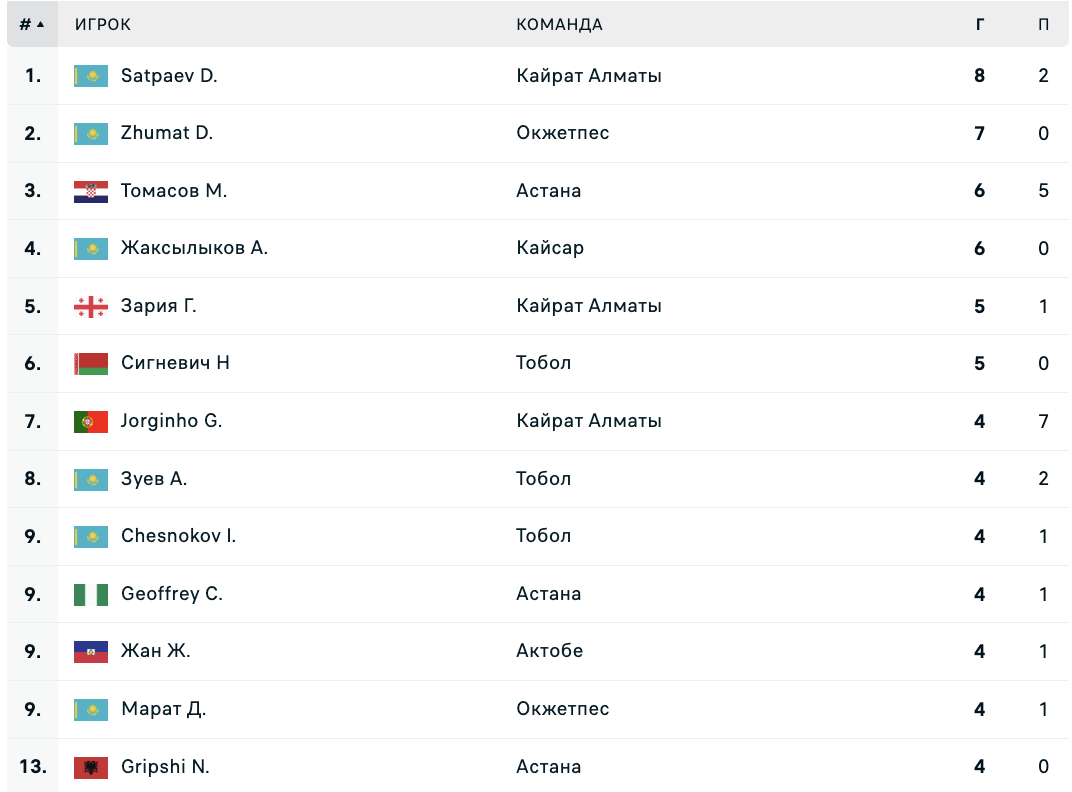
Task: Select player Жаксылыков А.
Action: point(194,248)
